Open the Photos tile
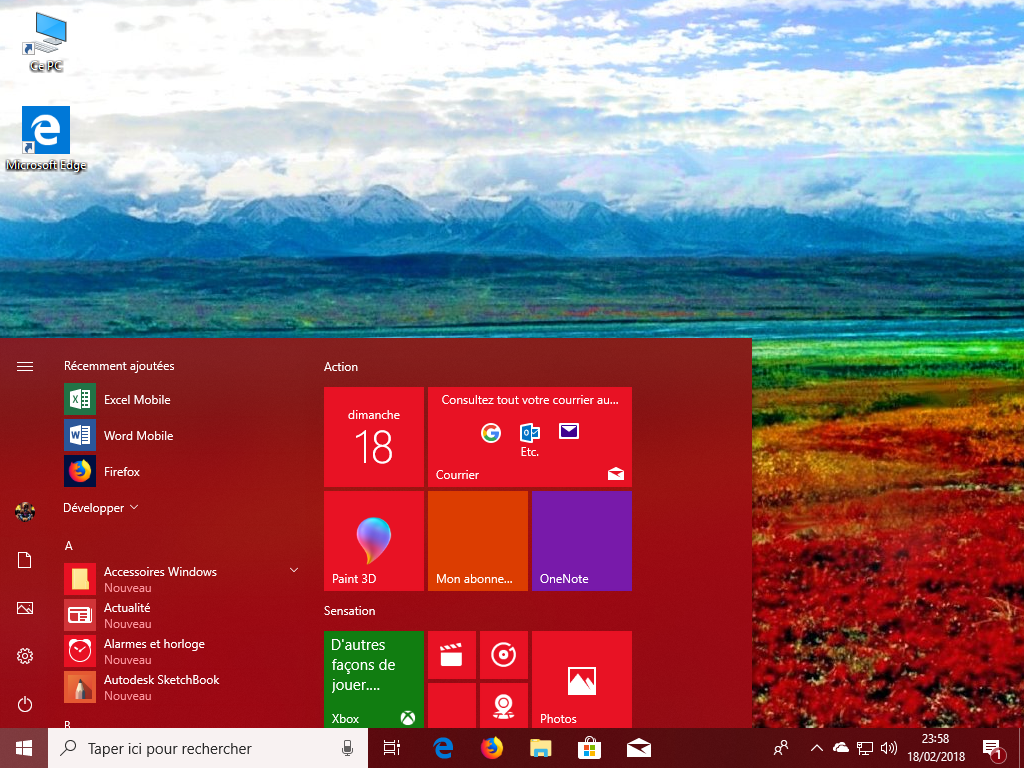The height and width of the screenshot is (768, 1024). coord(581,680)
